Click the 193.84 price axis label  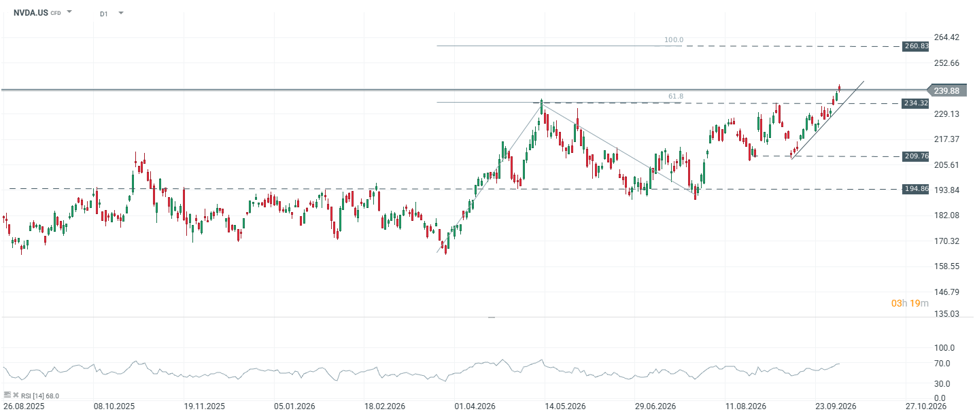click(x=947, y=190)
